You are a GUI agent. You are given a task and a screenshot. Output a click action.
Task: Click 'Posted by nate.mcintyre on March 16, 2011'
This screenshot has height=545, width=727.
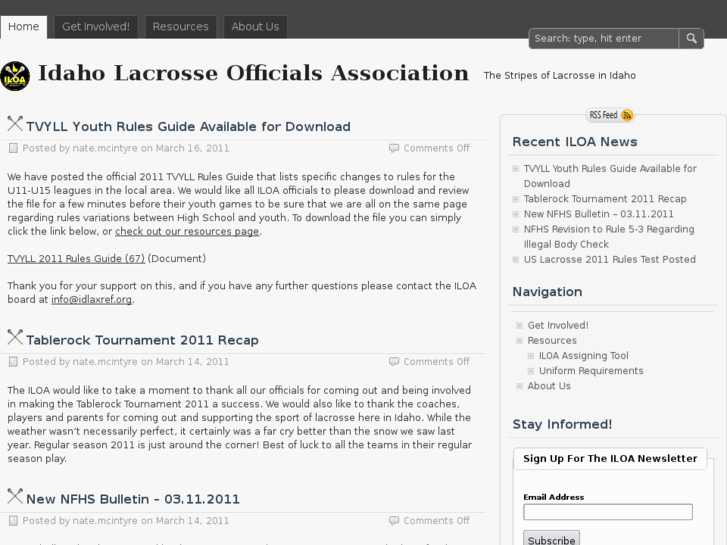tap(126, 148)
